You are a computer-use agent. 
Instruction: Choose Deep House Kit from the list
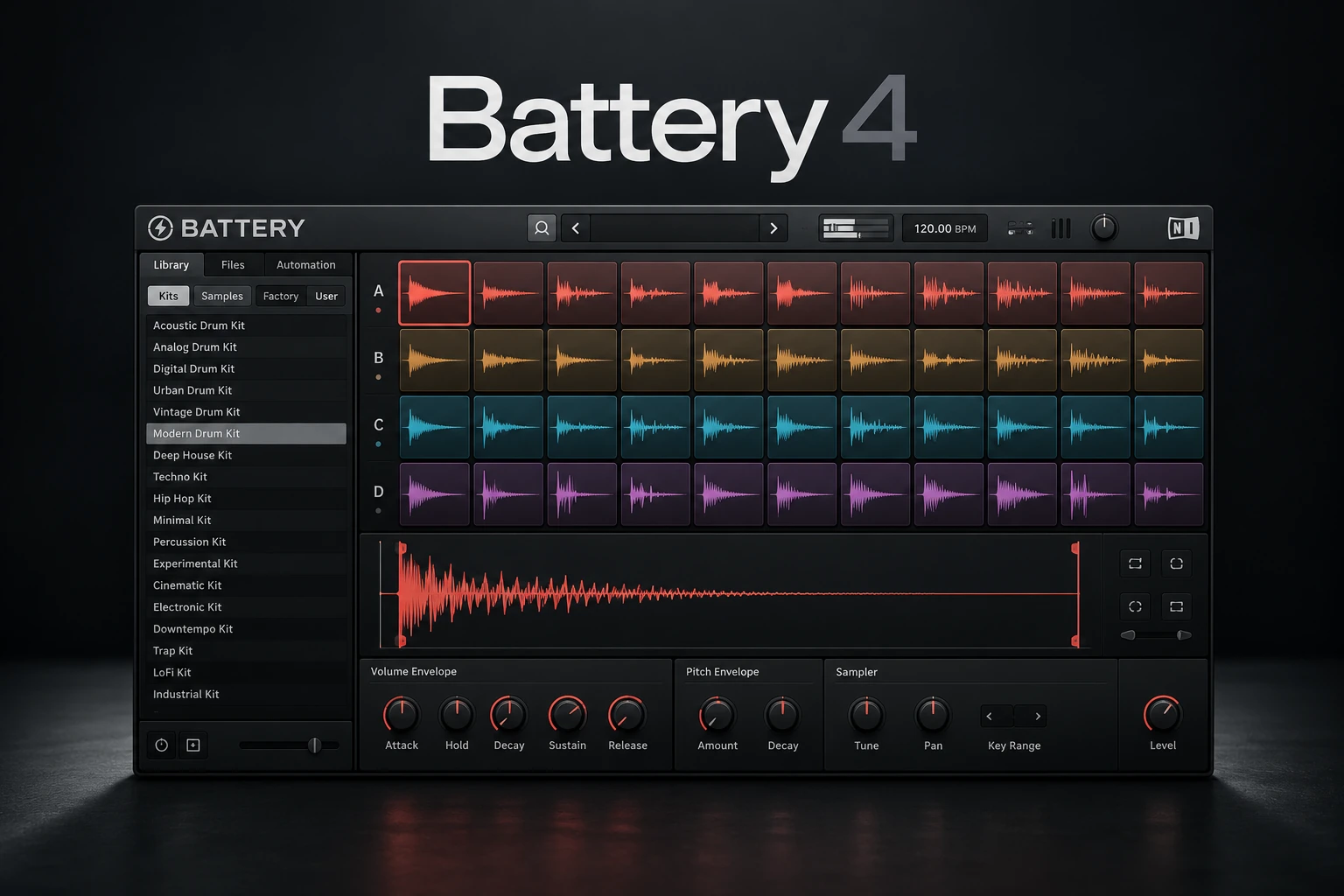246,455
